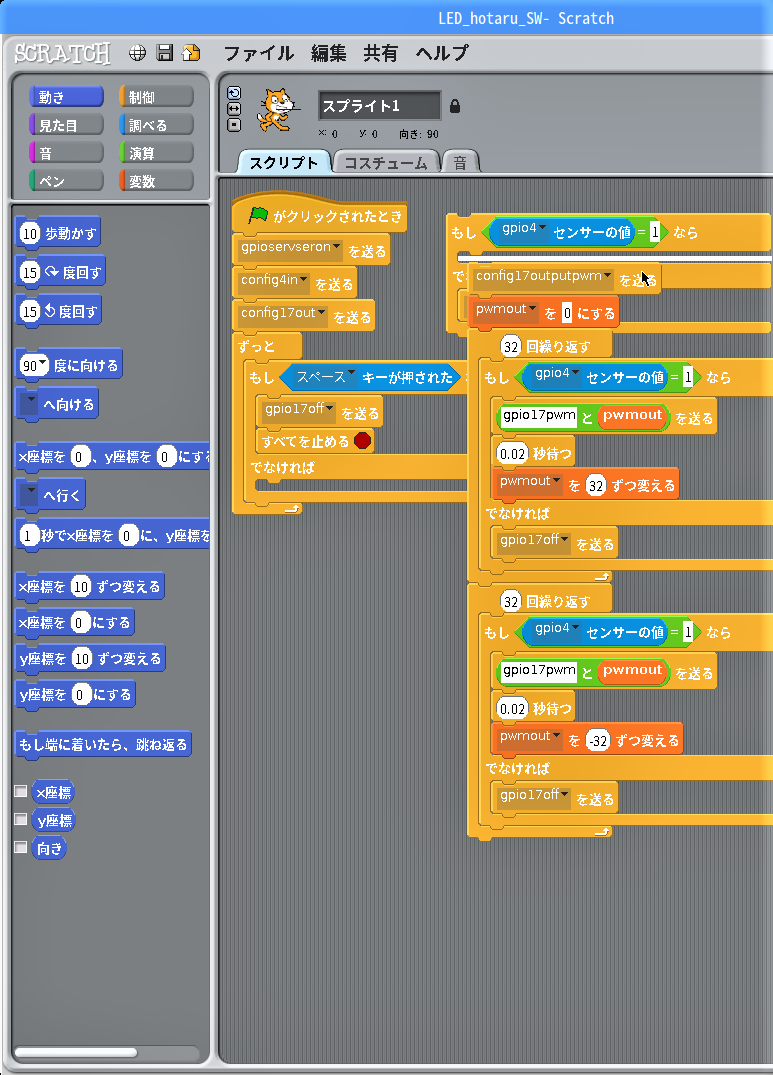This screenshot has height=1075, width=773.
Task: Click the x座標 reporter block
Action: click(x=53, y=793)
